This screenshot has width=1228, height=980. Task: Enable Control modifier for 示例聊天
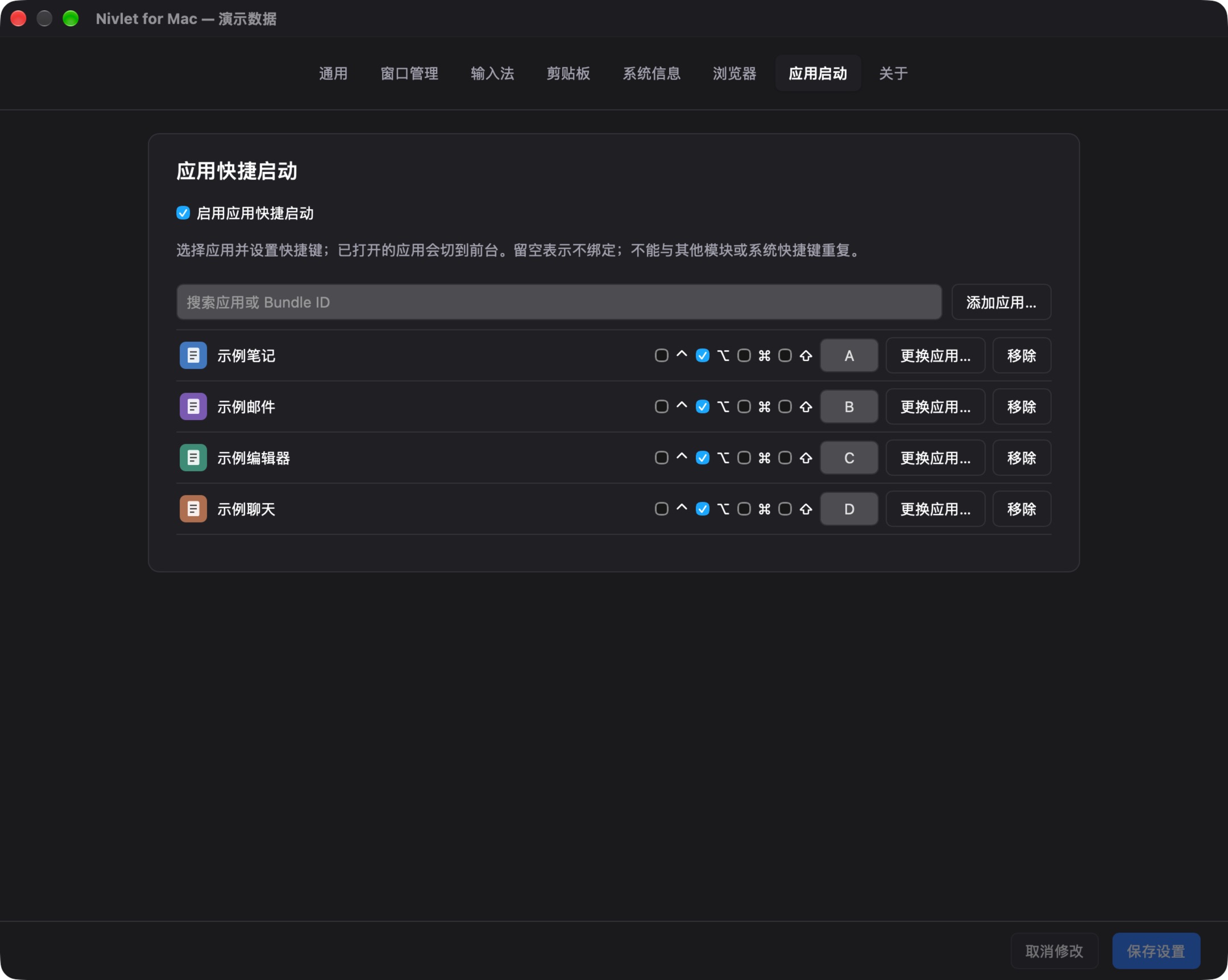pyautogui.click(x=661, y=509)
